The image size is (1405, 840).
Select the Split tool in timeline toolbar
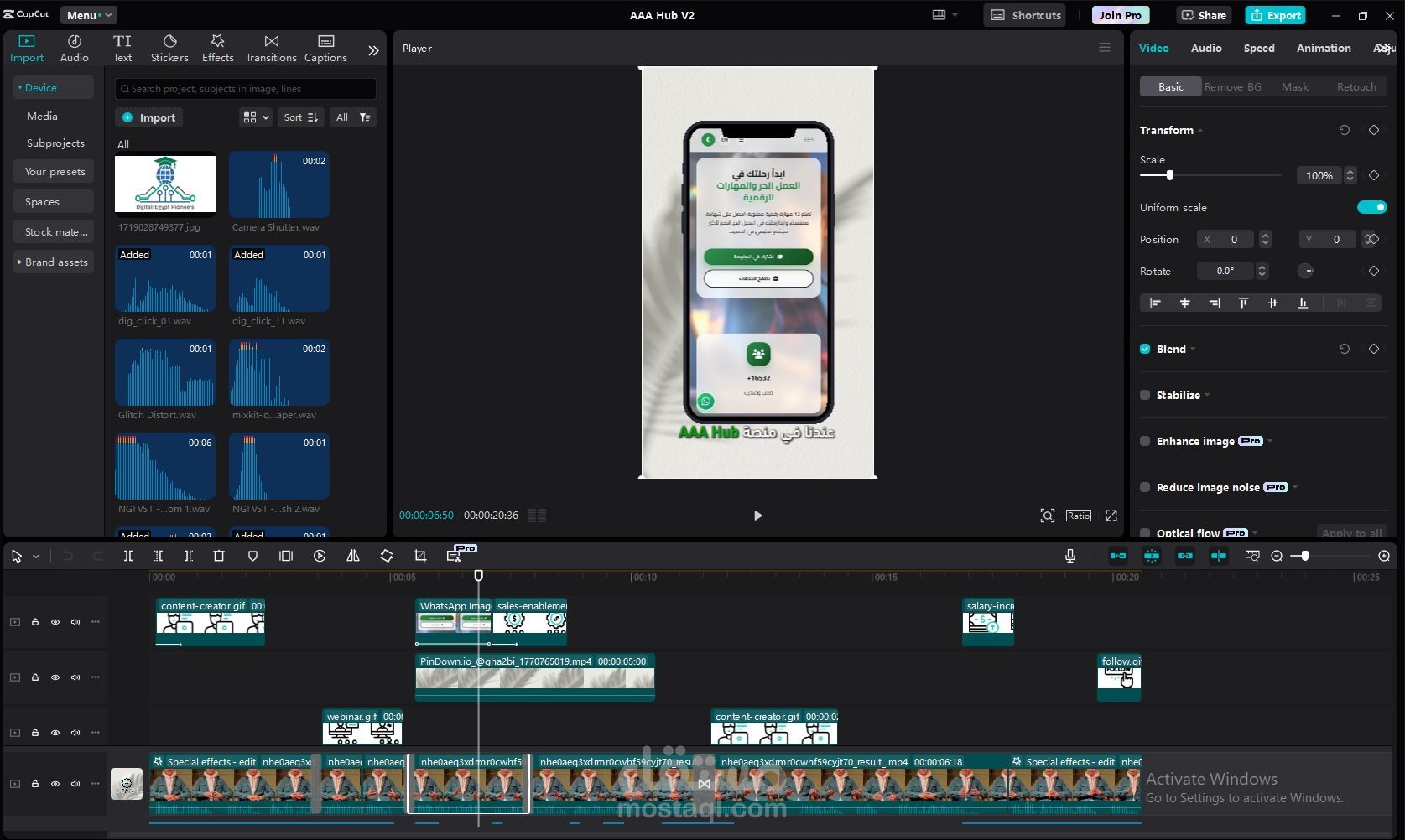128,556
